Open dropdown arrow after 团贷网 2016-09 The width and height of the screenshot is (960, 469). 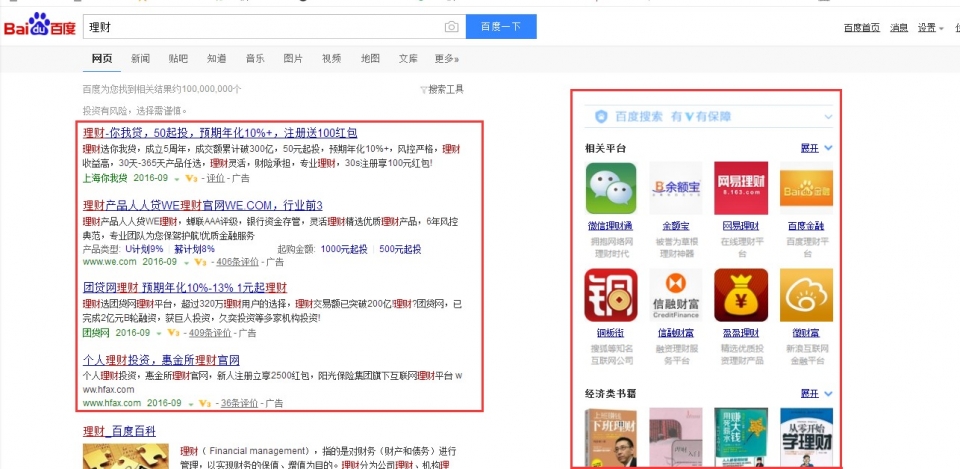tap(160, 334)
